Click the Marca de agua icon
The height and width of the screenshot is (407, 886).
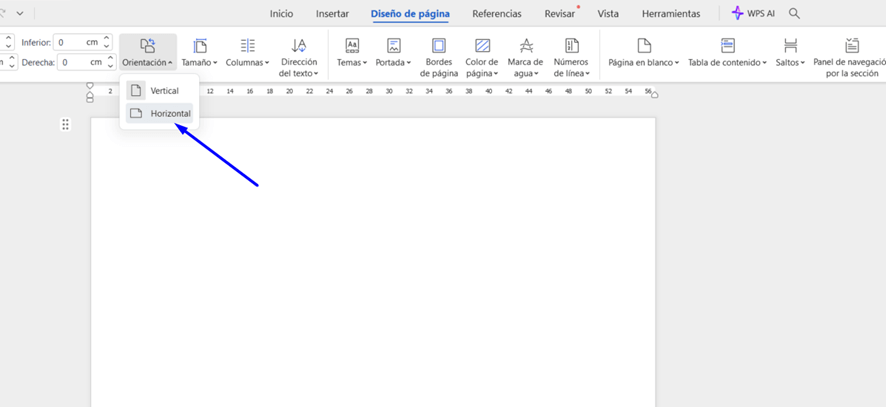[x=526, y=46]
